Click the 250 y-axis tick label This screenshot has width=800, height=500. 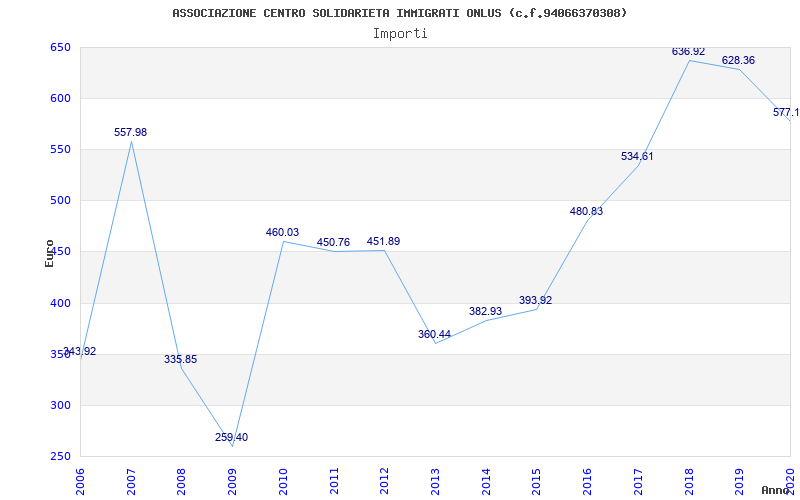pos(60,457)
